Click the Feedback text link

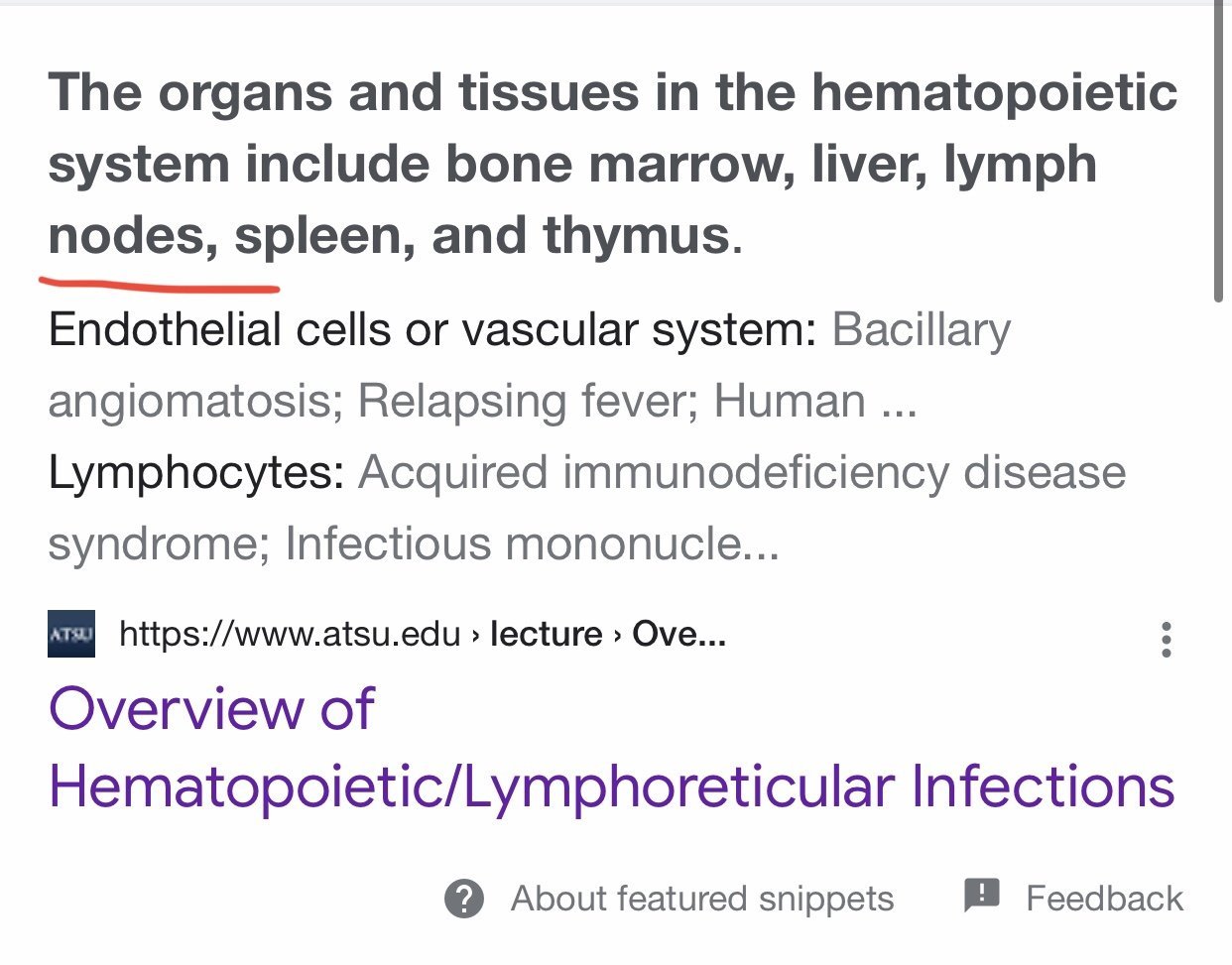pos(1104,899)
